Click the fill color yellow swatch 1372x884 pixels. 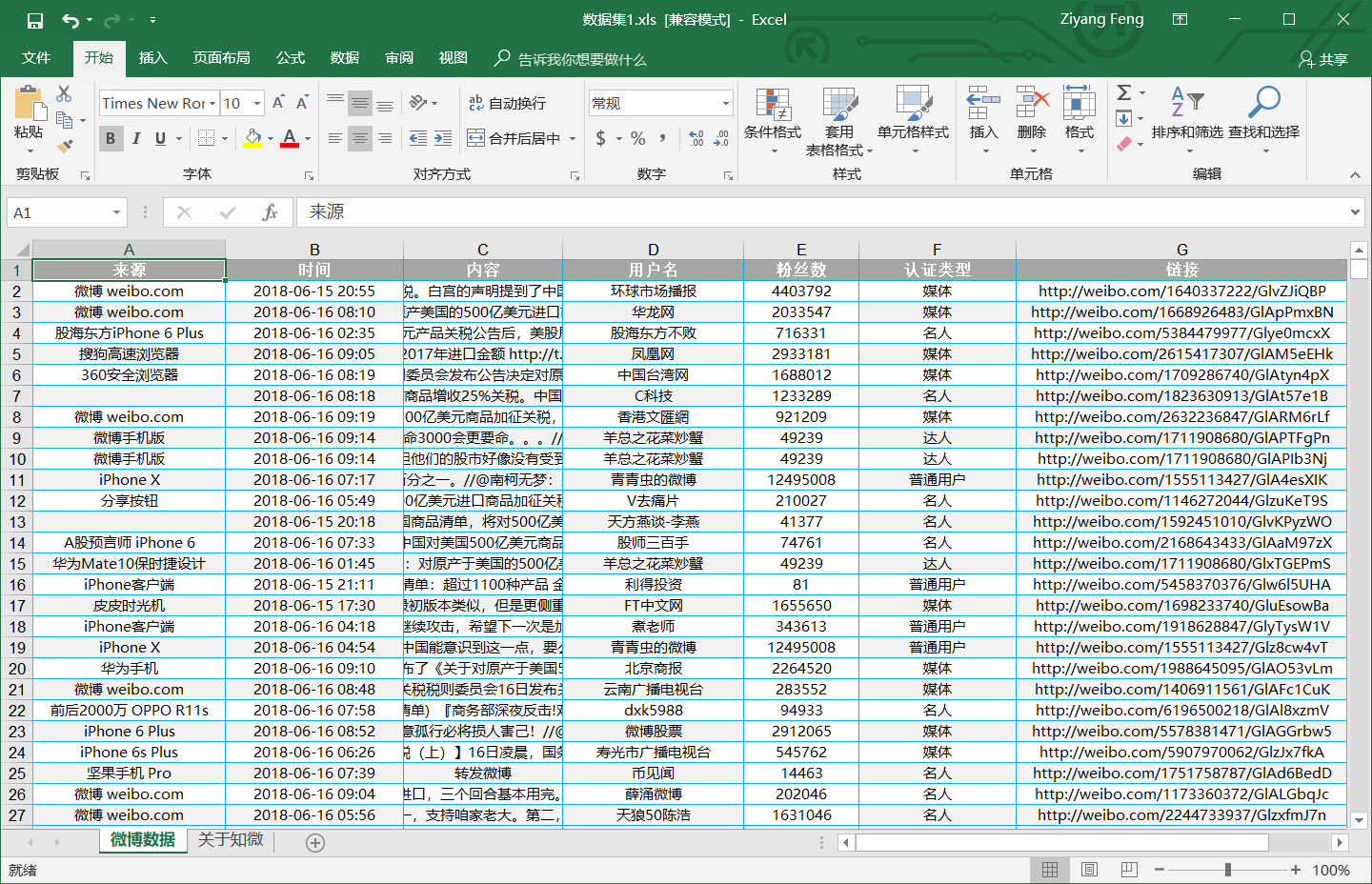[252, 138]
